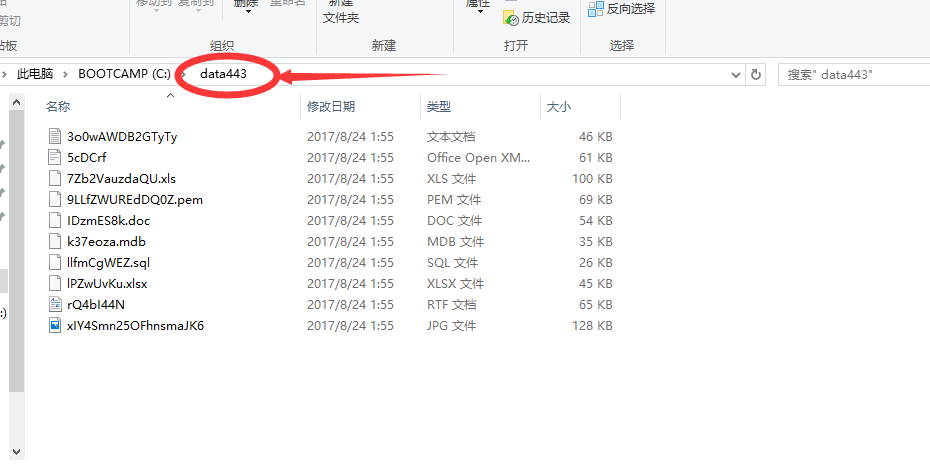Select the data443 breadcrumb segment
Screen dimensions: 930x468
[x=223, y=74]
